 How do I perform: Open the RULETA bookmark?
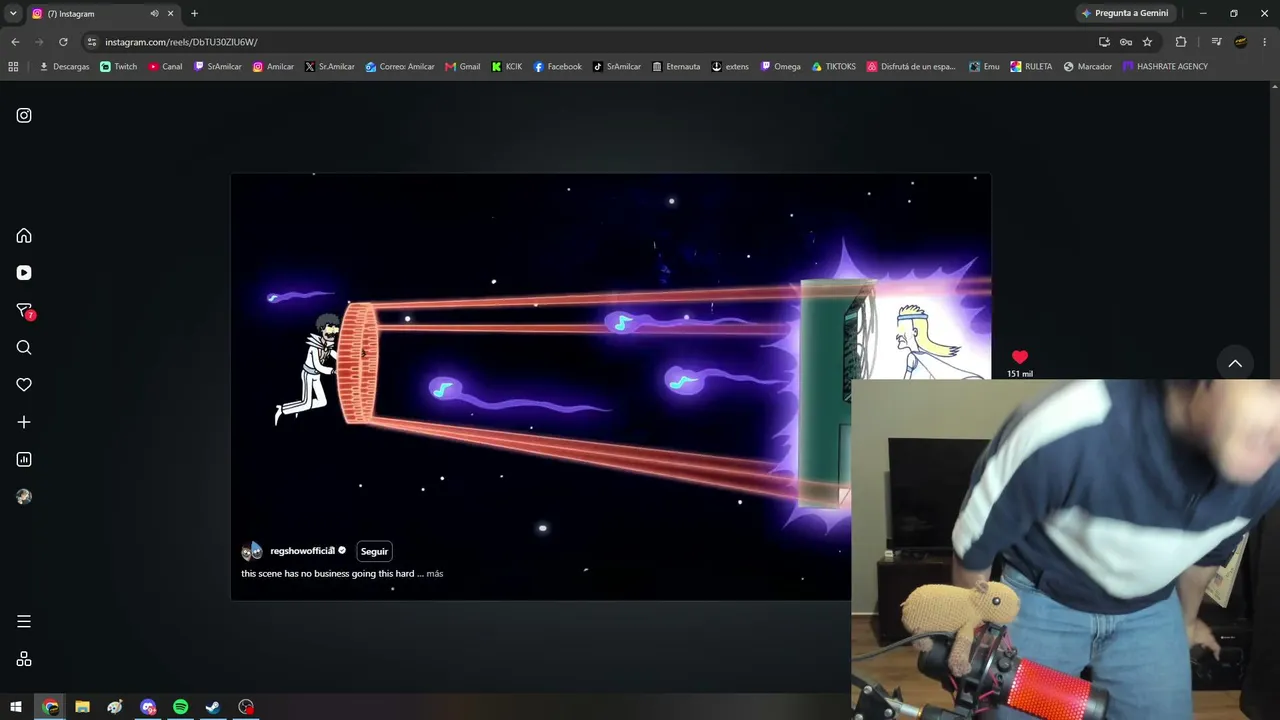[x=1031, y=67]
